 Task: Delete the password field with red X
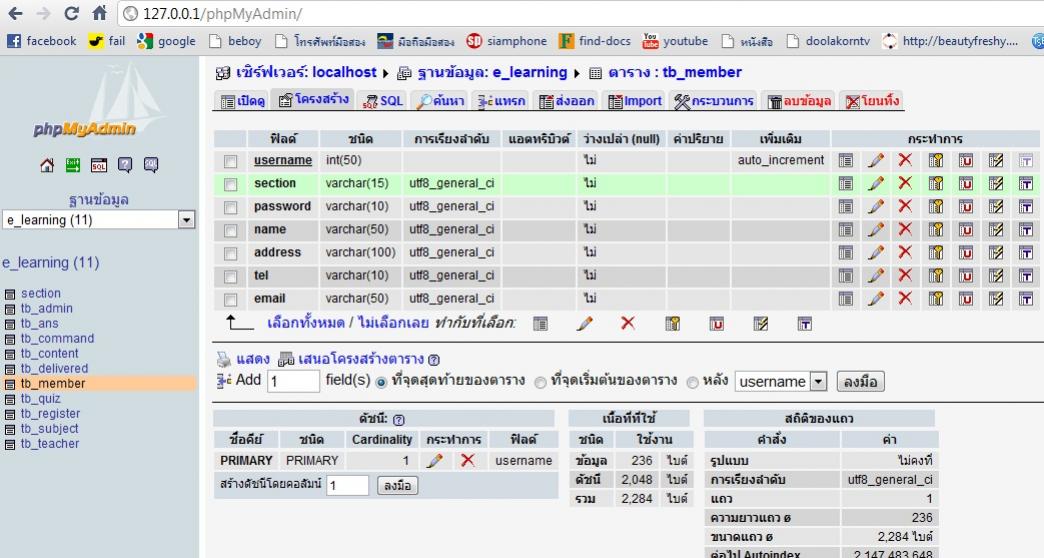pyautogui.click(x=905, y=206)
